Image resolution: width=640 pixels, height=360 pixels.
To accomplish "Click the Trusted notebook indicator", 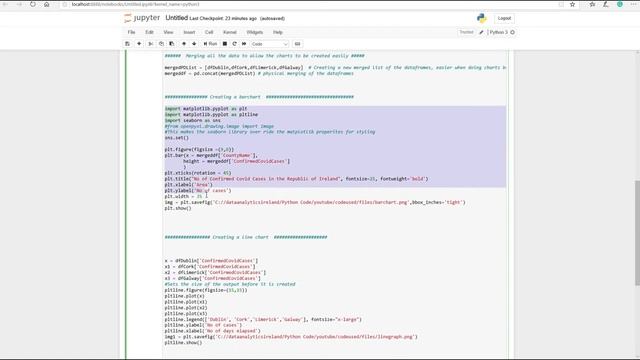I will (466, 32).
